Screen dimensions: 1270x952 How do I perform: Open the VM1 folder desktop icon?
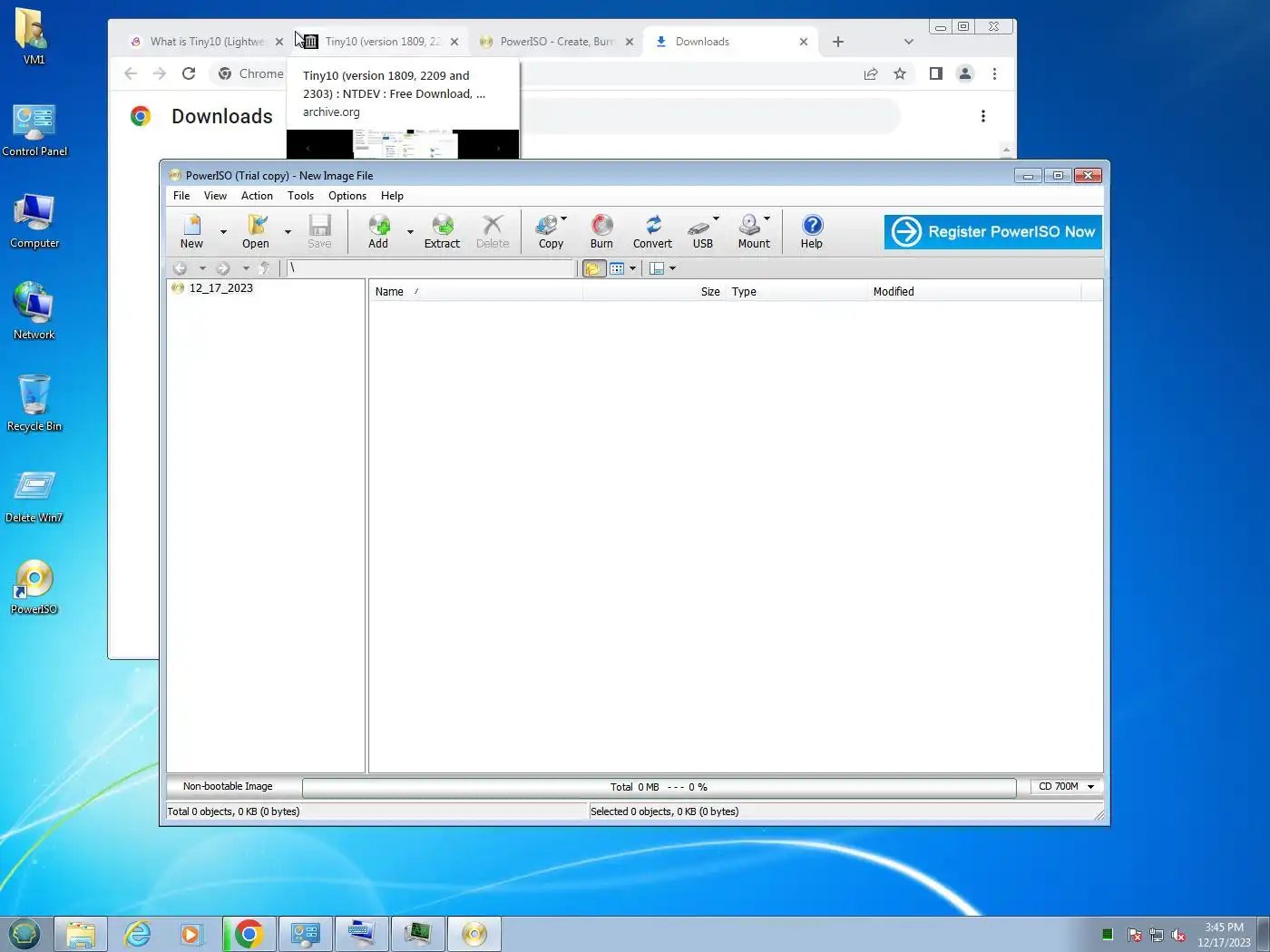click(x=34, y=36)
